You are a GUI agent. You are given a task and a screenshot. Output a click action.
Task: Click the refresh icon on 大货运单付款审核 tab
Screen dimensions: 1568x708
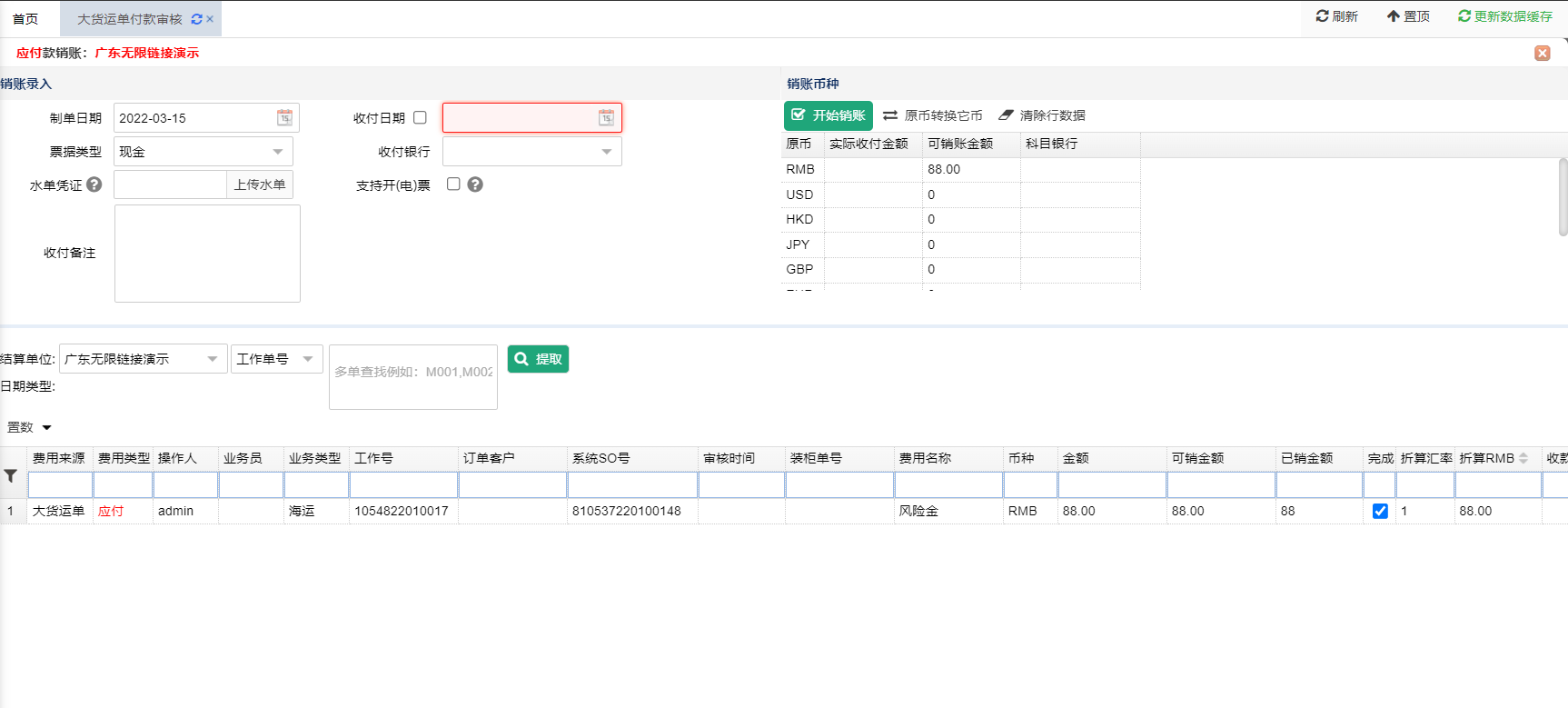tap(196, 19)
